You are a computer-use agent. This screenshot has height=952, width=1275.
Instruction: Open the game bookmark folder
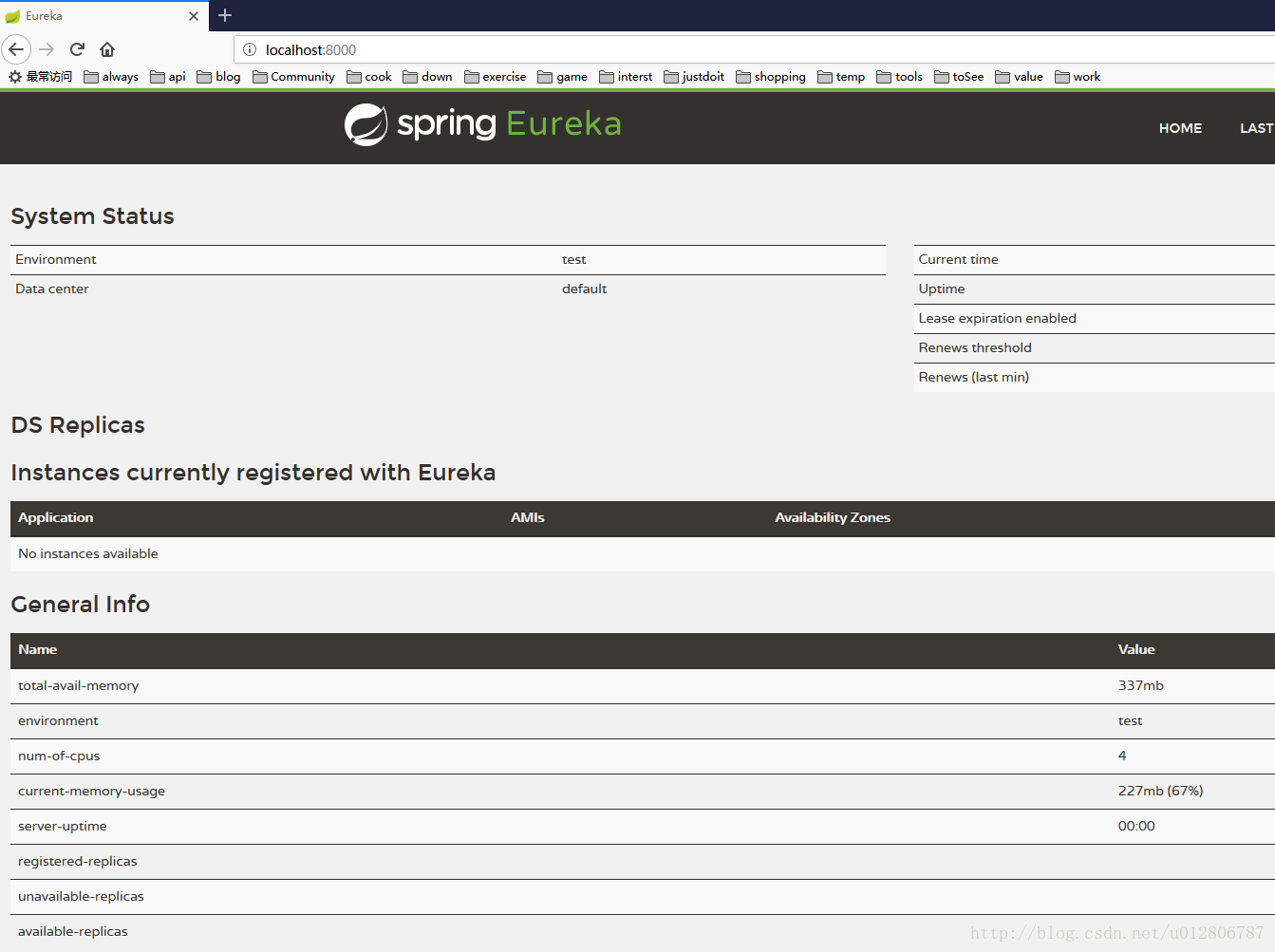coord(563,77)
